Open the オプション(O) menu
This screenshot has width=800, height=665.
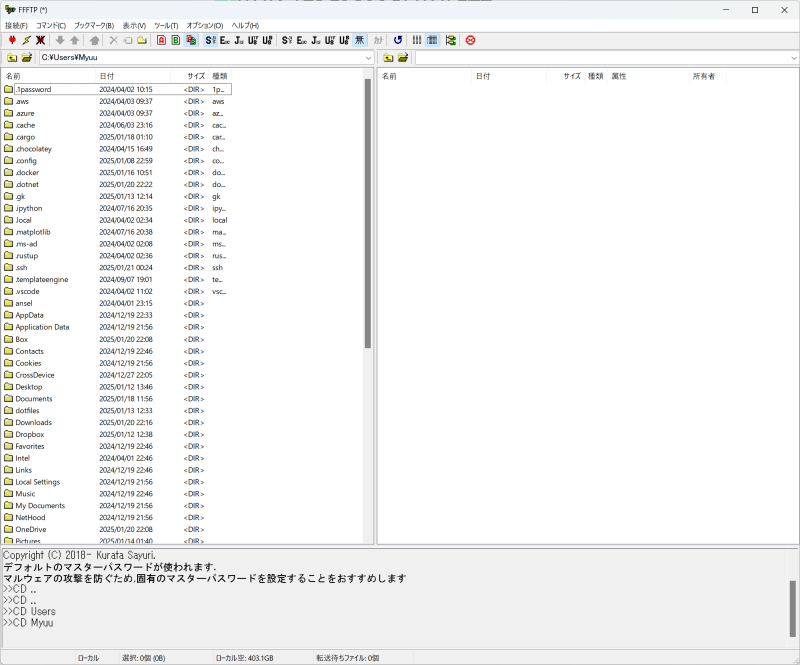coord(205,25)
